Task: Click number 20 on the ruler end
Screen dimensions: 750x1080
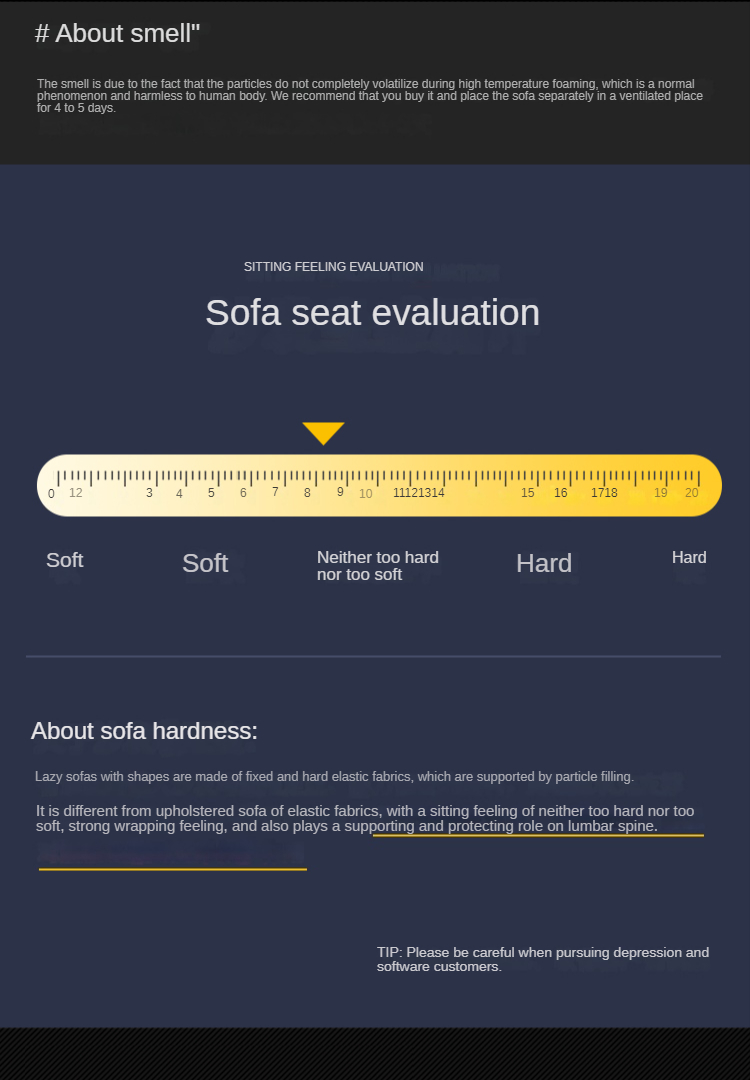Action: (x=691, y=492)
